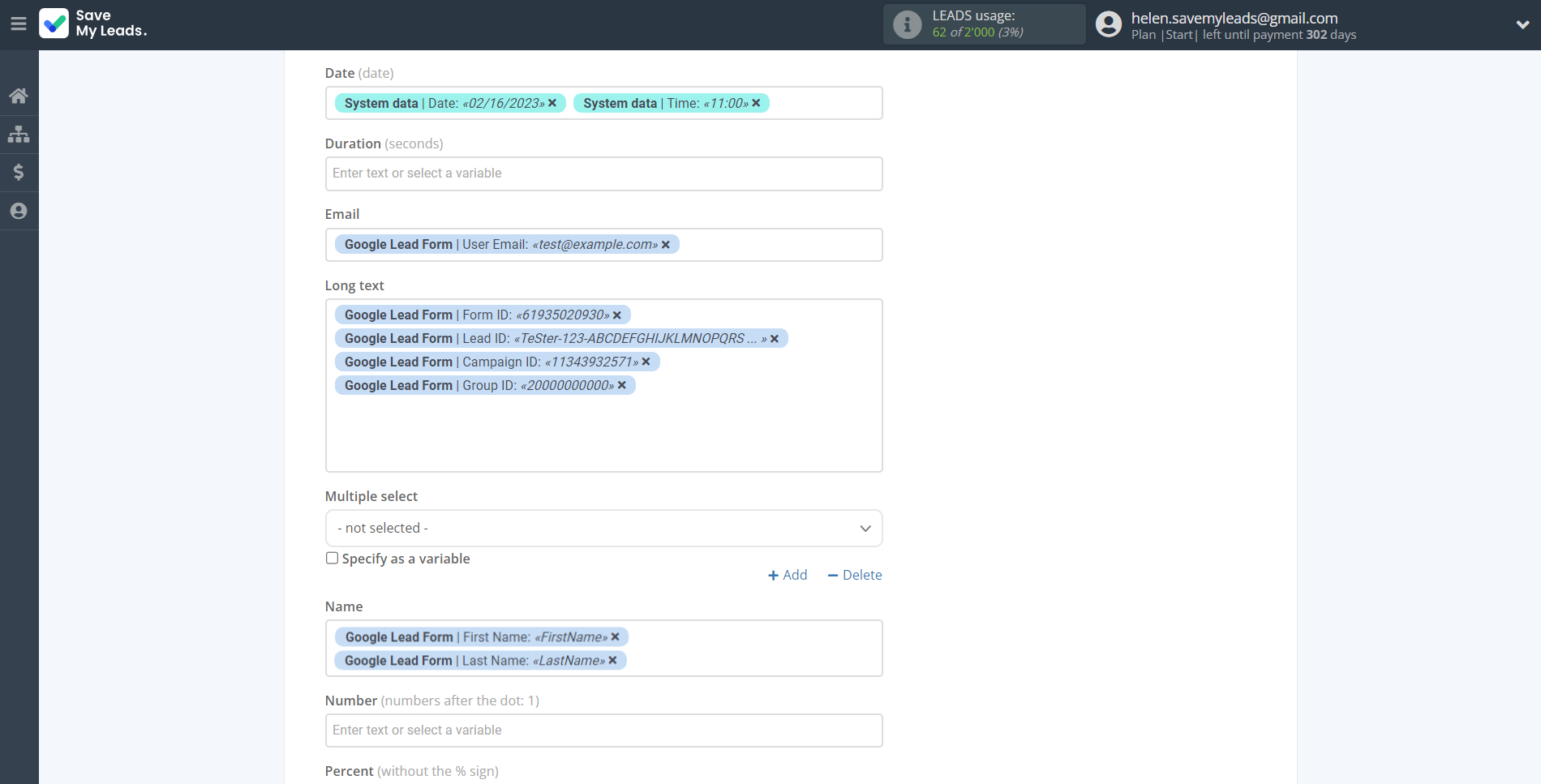Open the Multiple select dropdown

click(x=603, y=528)
